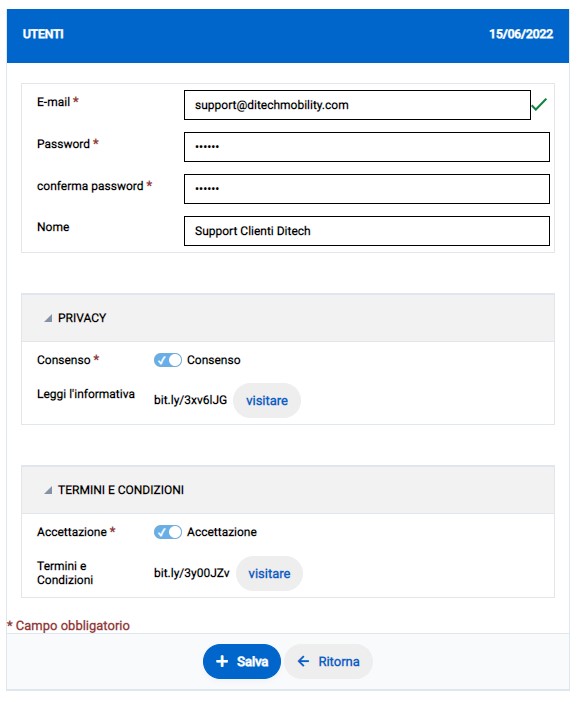Visit the privacy informativa link button

(267, 400)
